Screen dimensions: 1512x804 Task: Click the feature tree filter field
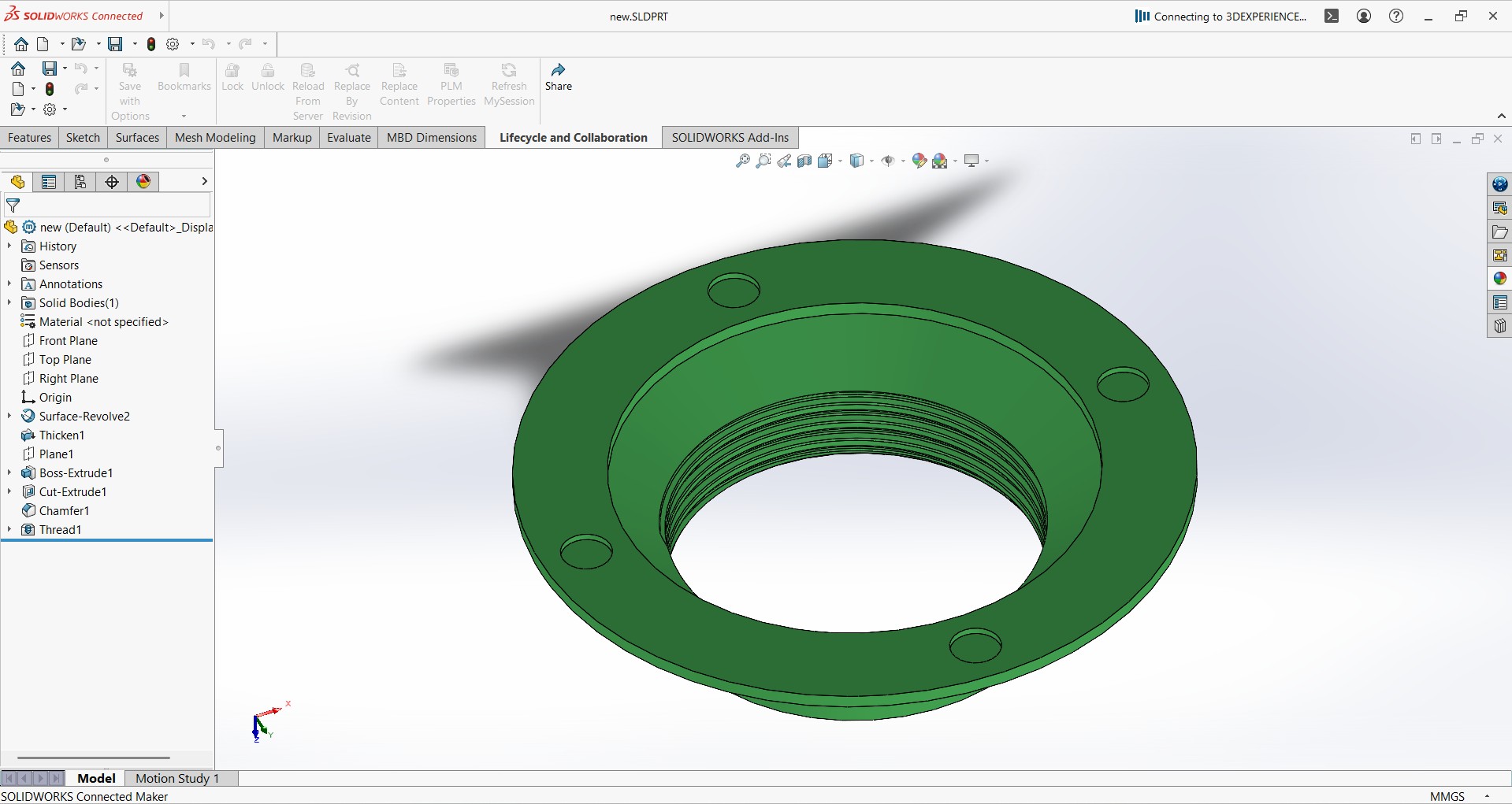107,206
